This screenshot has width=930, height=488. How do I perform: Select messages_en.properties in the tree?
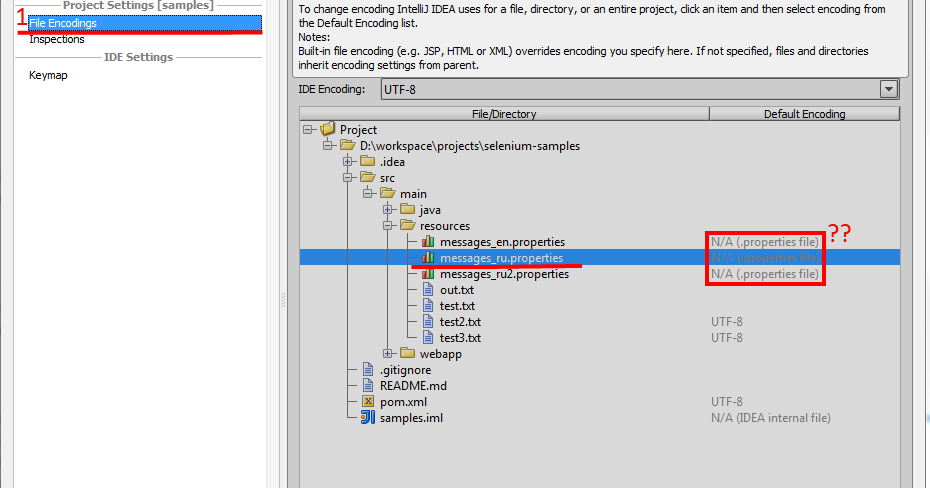coord(502,242)
